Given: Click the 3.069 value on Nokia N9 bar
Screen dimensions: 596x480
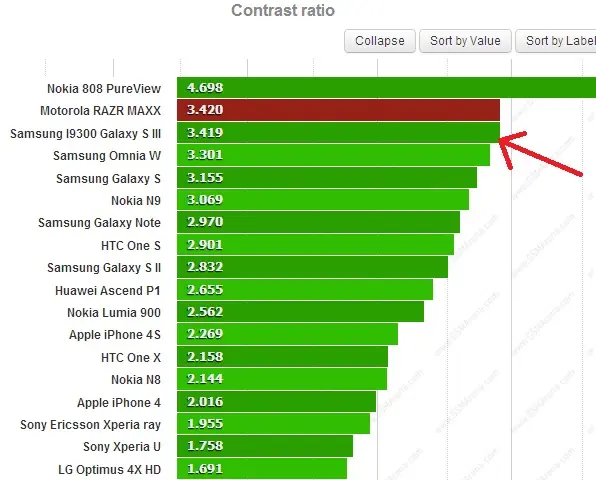Looking at the screenshot, I should point(205,200).
